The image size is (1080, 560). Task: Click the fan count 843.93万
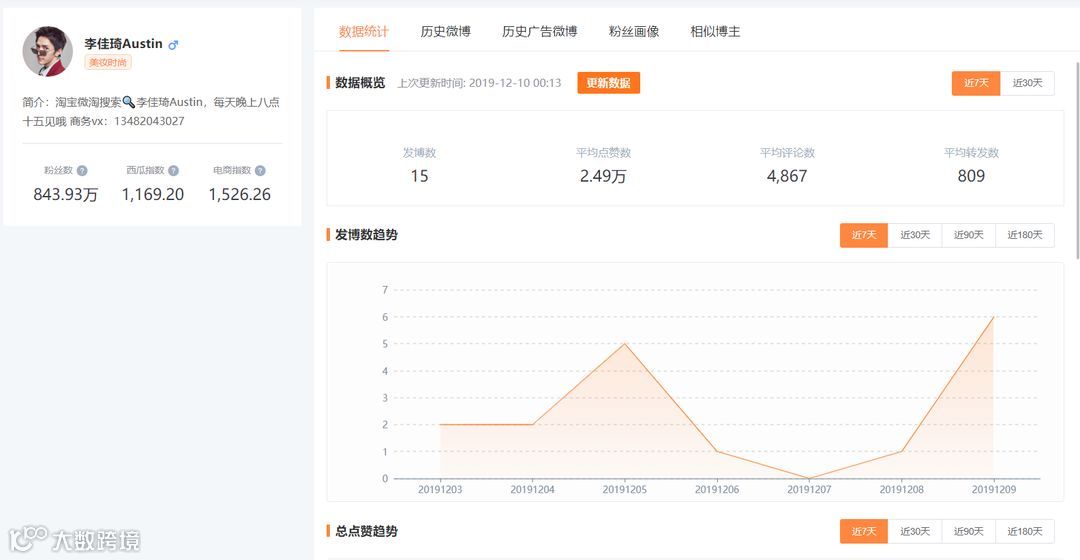point(65,195)
